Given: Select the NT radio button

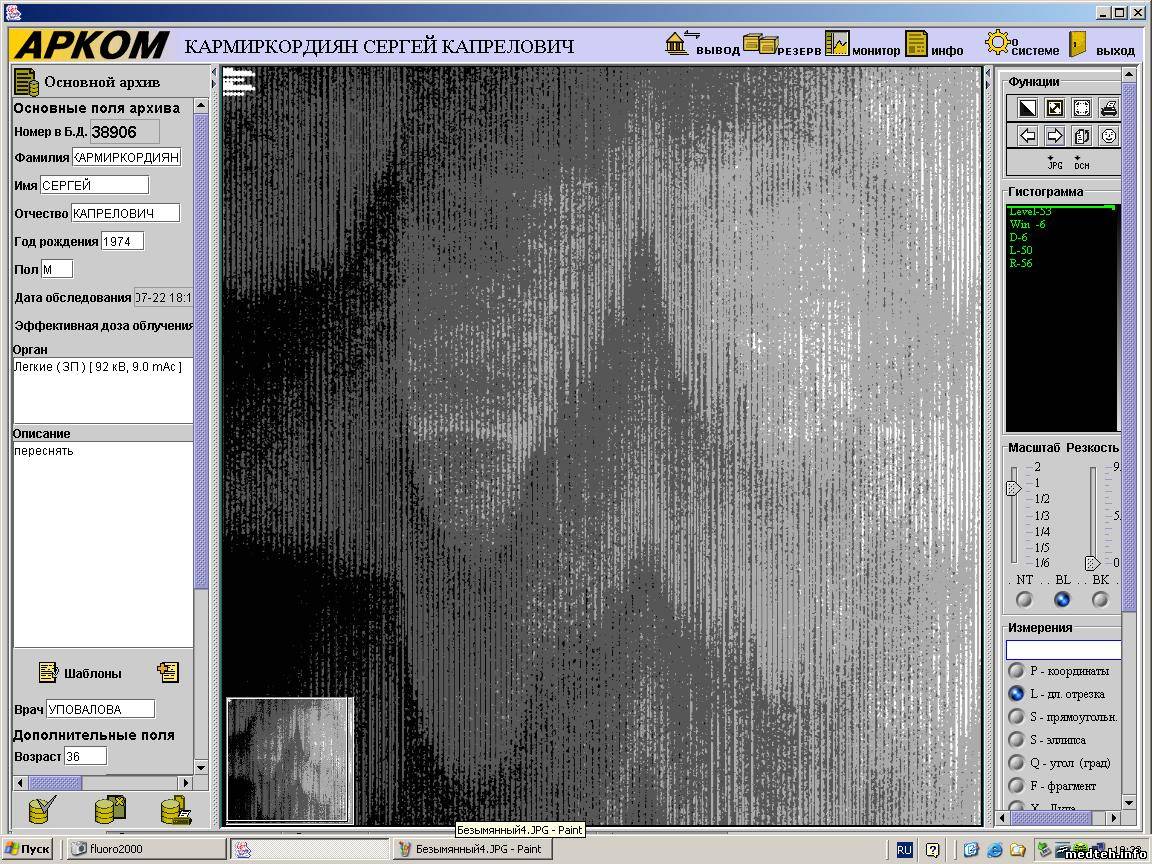Looking at the screenshot, I should click(x=1024, y=600).
